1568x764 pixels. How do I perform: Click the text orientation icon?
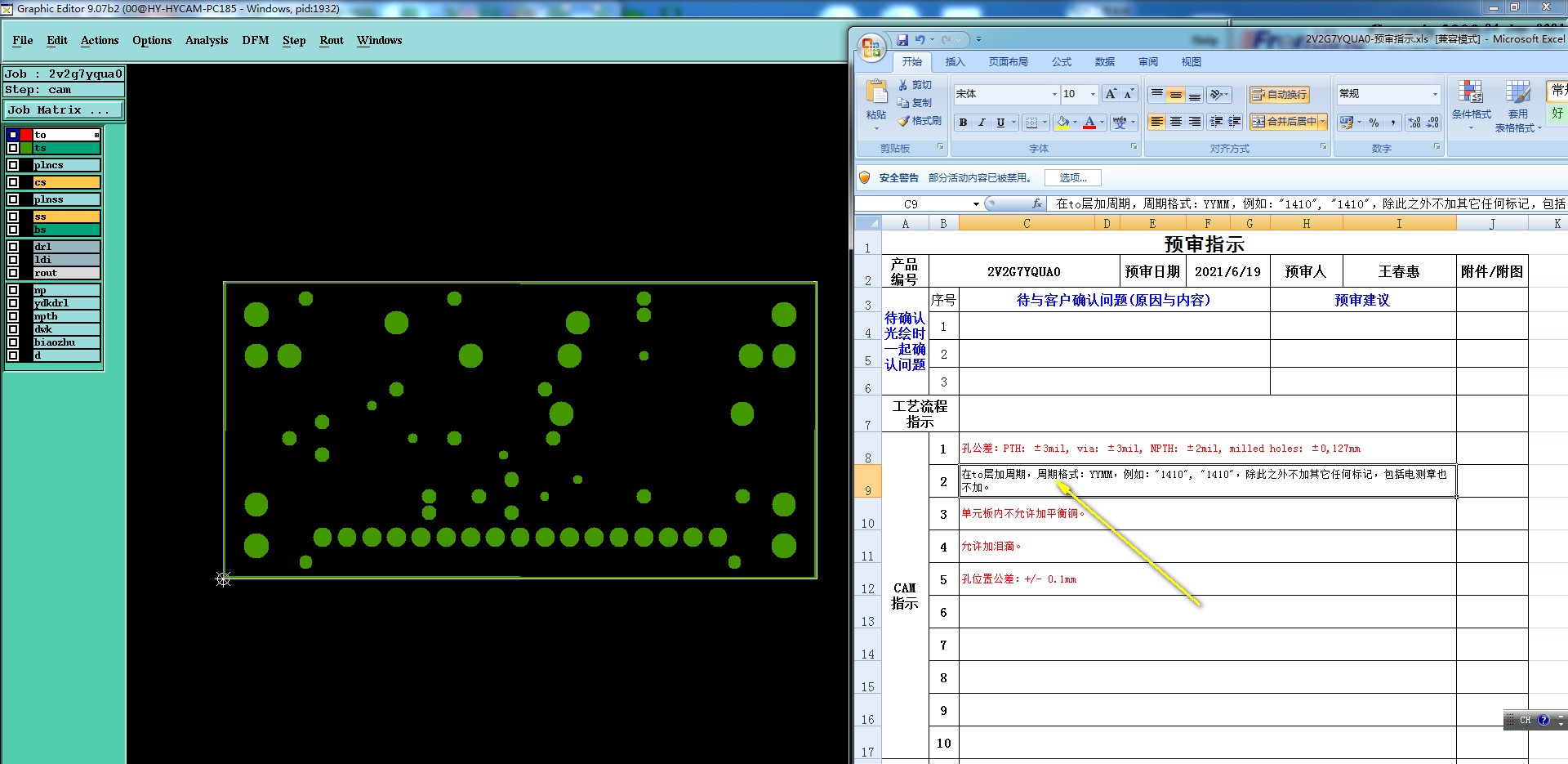1218,95
